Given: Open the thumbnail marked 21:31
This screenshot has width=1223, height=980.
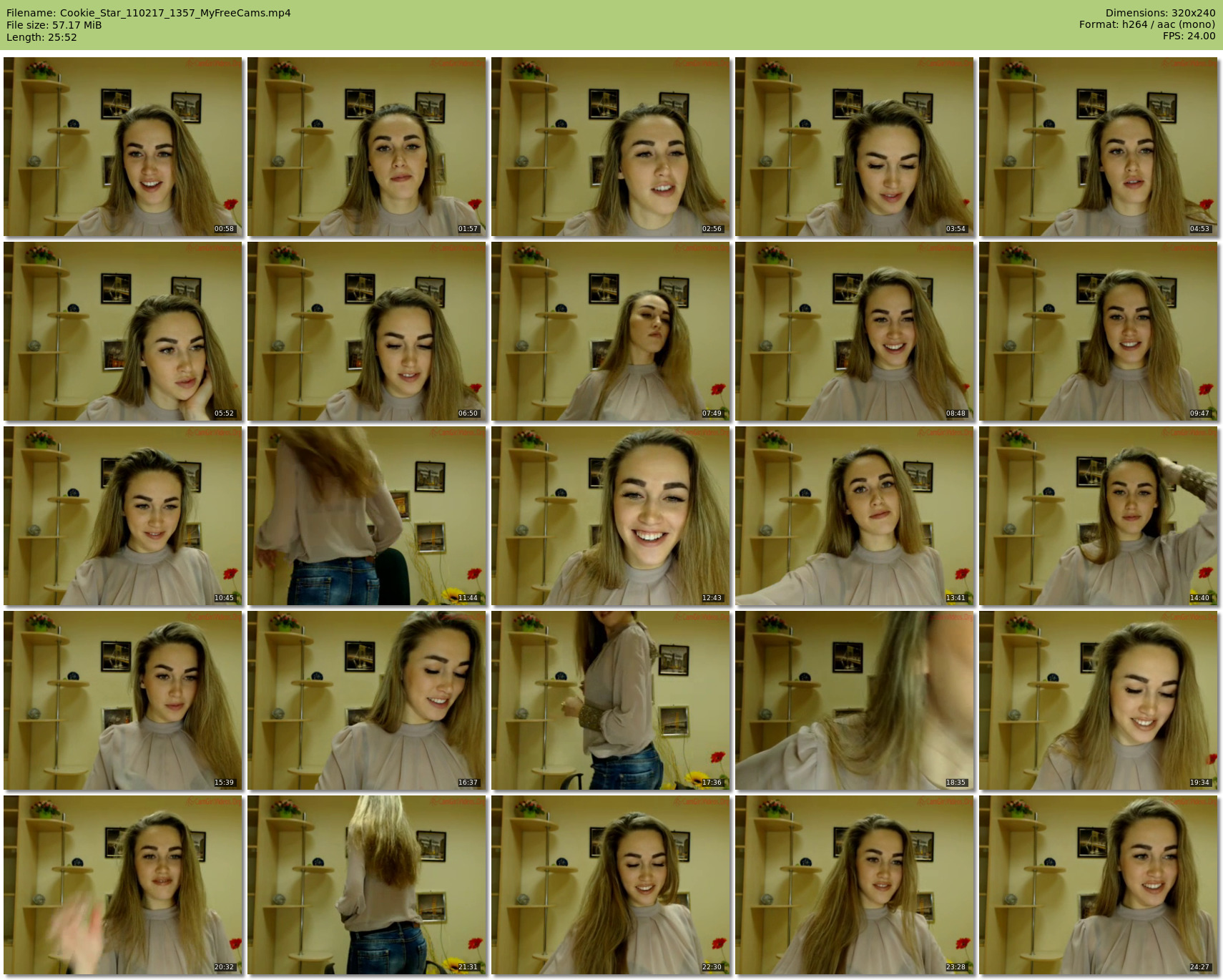Looking at the screenshot, I should [367, 885].
